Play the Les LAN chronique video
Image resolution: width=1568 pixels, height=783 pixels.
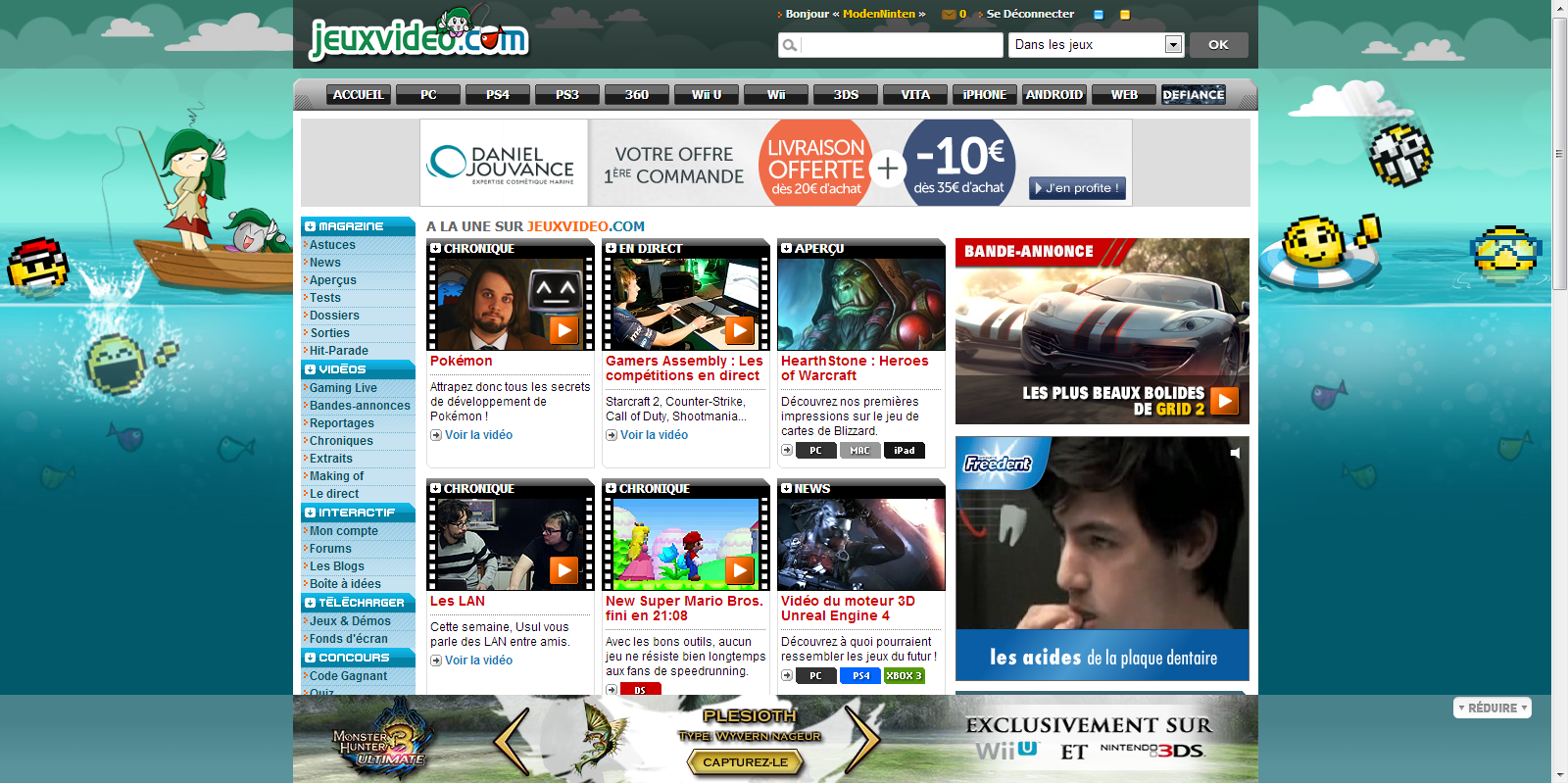click(563, 569)
